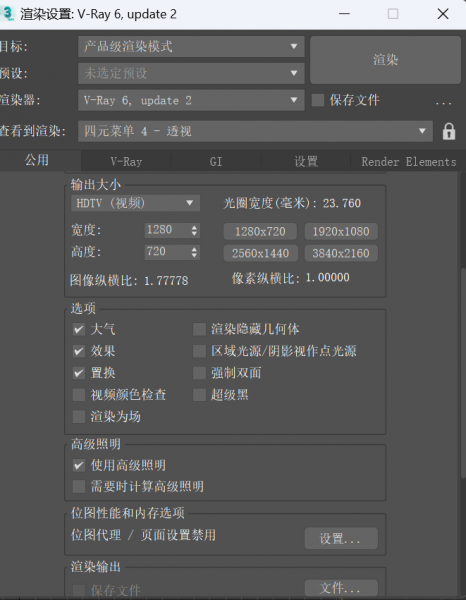The width and height of the screenshot is (466, 600).
Task: Enable 渲染隐藏几何体 checkbox
Action: tap(199, 329)
